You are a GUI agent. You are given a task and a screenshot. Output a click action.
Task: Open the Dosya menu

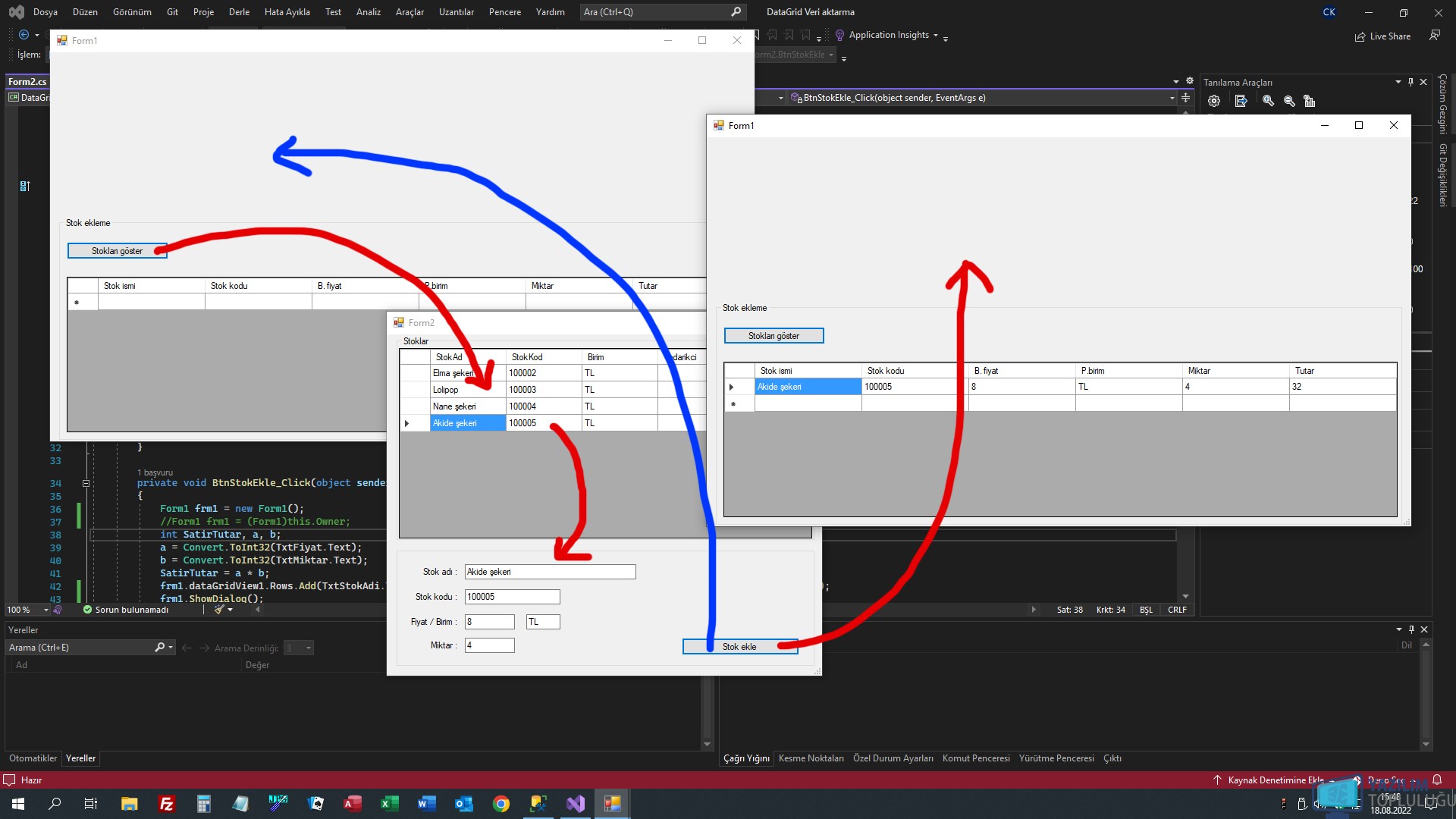coord(45,12)
